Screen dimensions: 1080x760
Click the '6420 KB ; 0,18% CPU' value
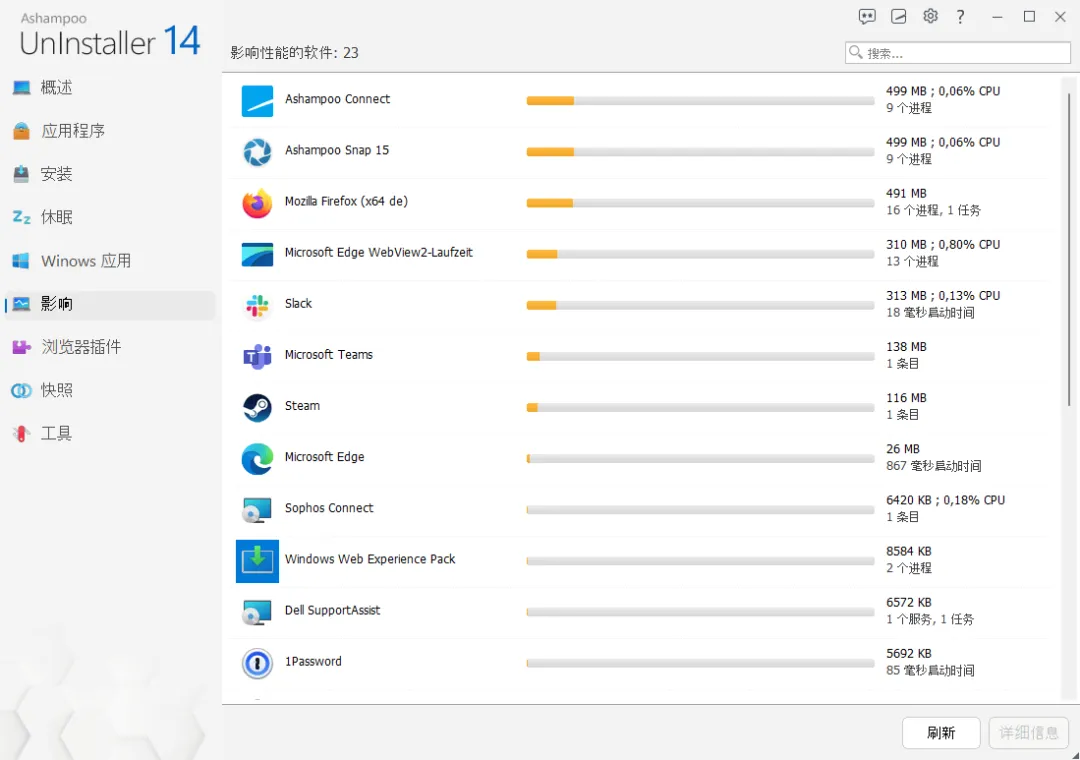(x=945, y=500)
